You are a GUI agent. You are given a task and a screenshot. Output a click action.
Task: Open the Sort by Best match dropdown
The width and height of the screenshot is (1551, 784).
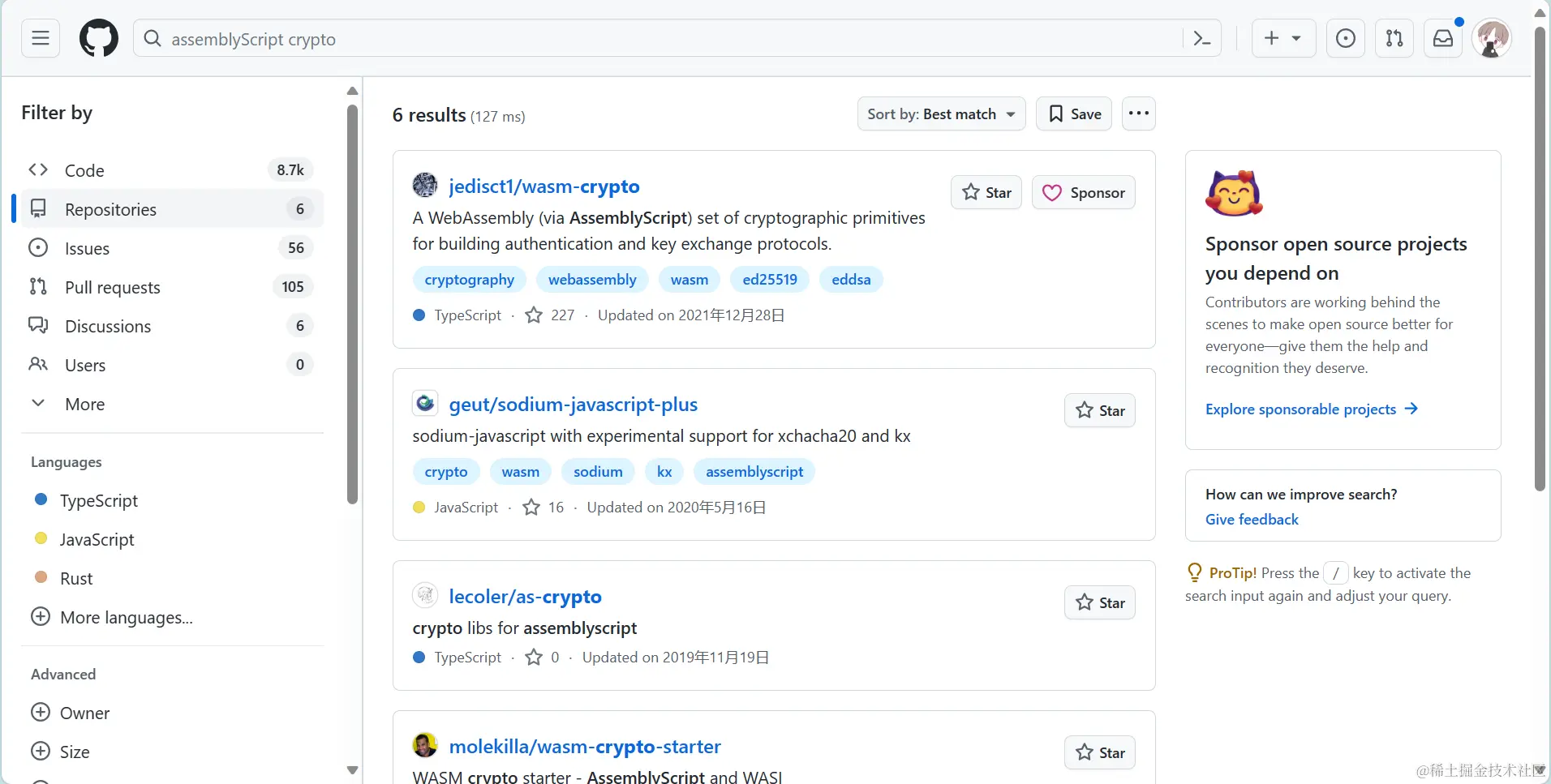(941, 114)
